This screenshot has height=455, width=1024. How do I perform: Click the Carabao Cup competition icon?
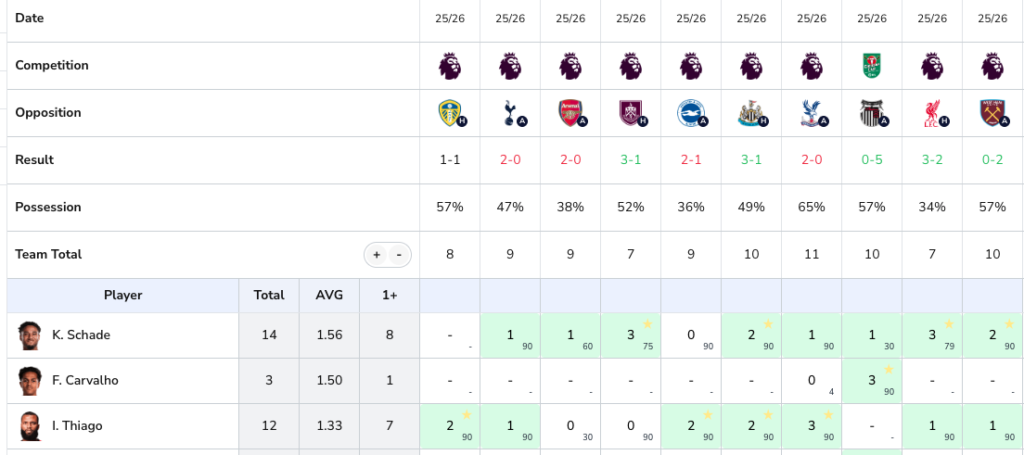871,66
